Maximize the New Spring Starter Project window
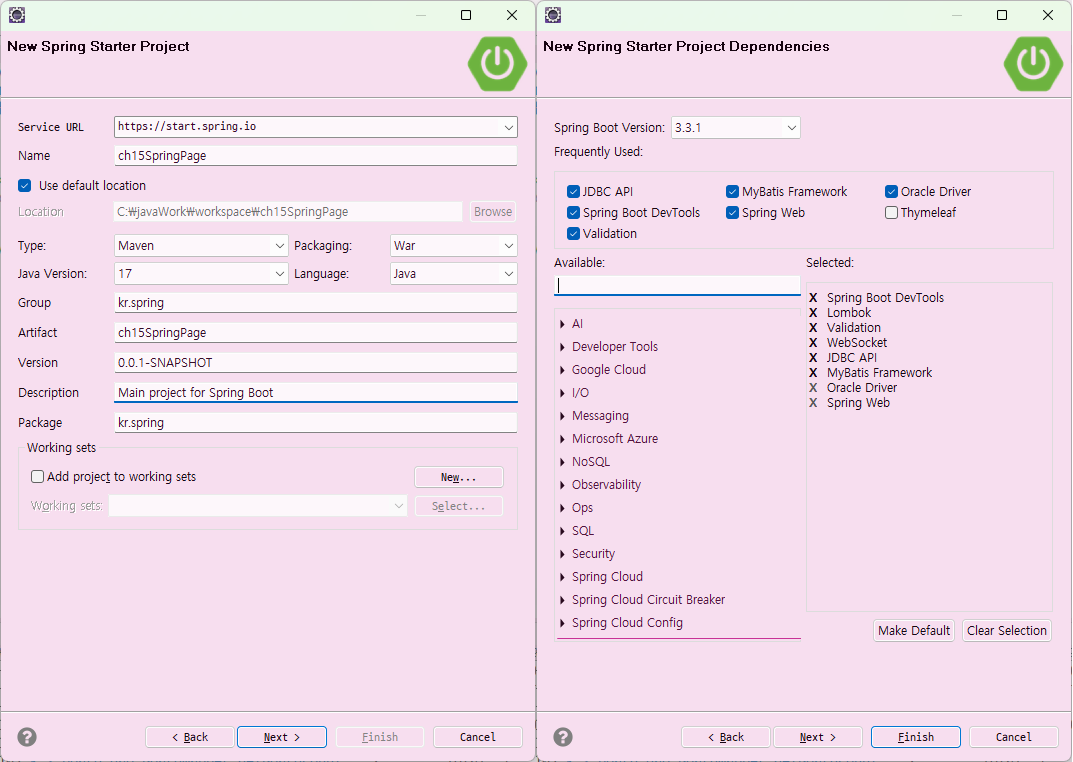 pos(466,15)
